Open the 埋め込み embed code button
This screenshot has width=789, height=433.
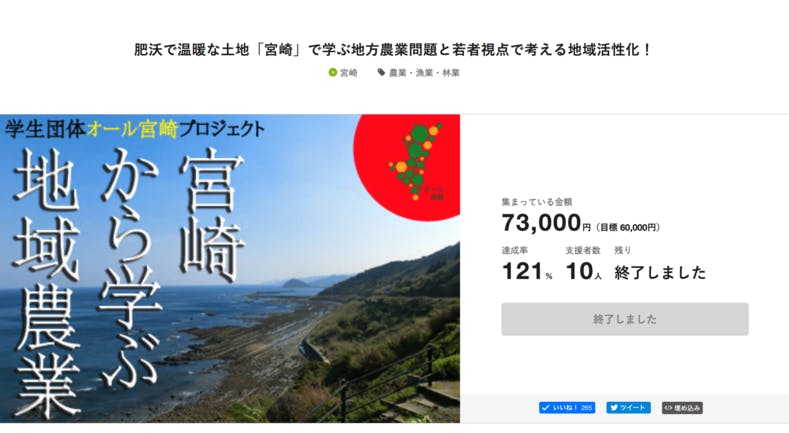(682, 408)
